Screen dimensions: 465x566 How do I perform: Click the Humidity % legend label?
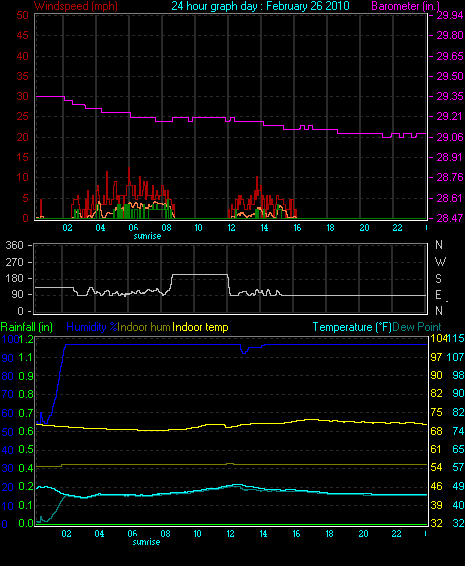[x=92, y=327]
